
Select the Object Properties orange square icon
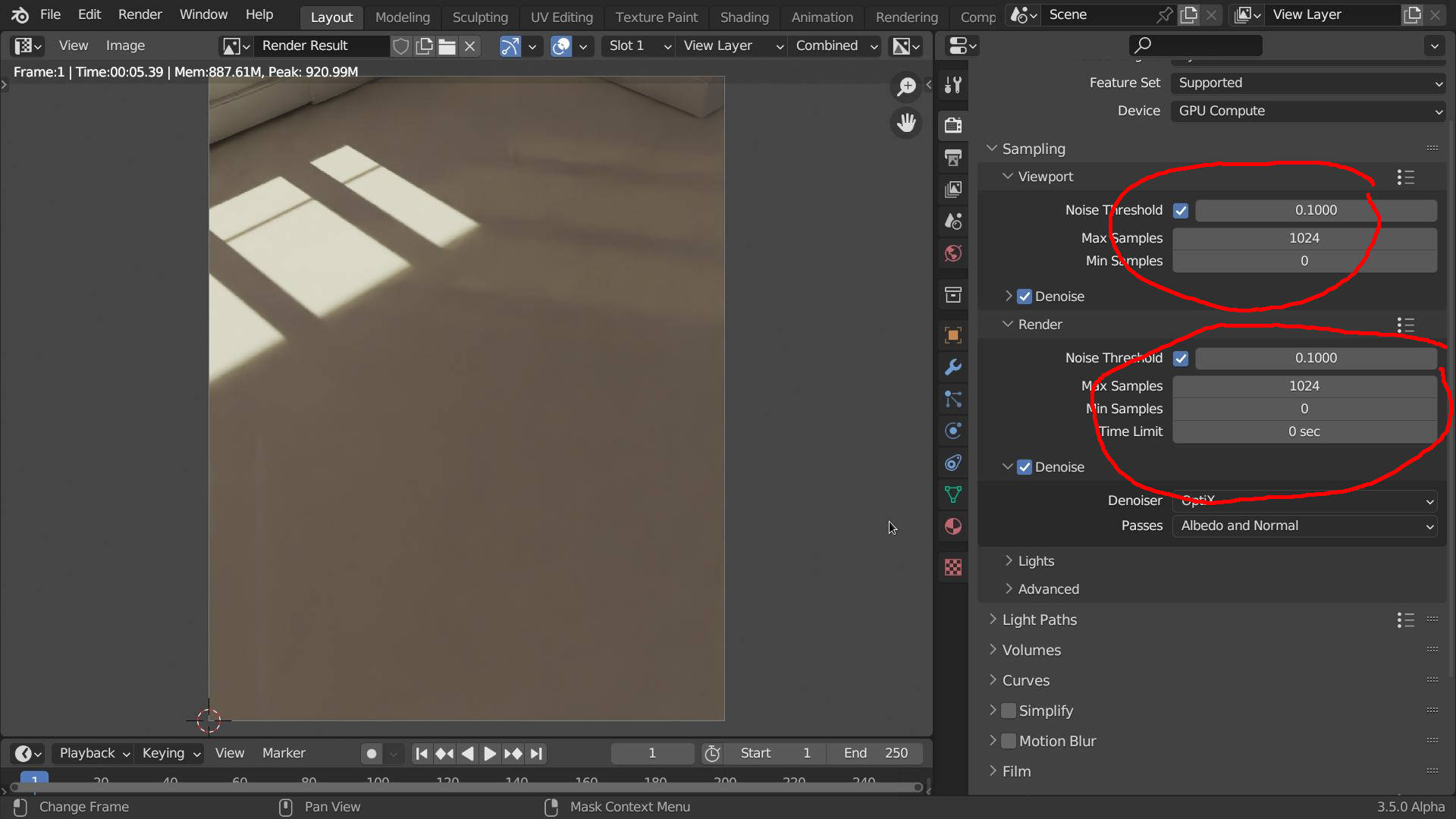952,334
